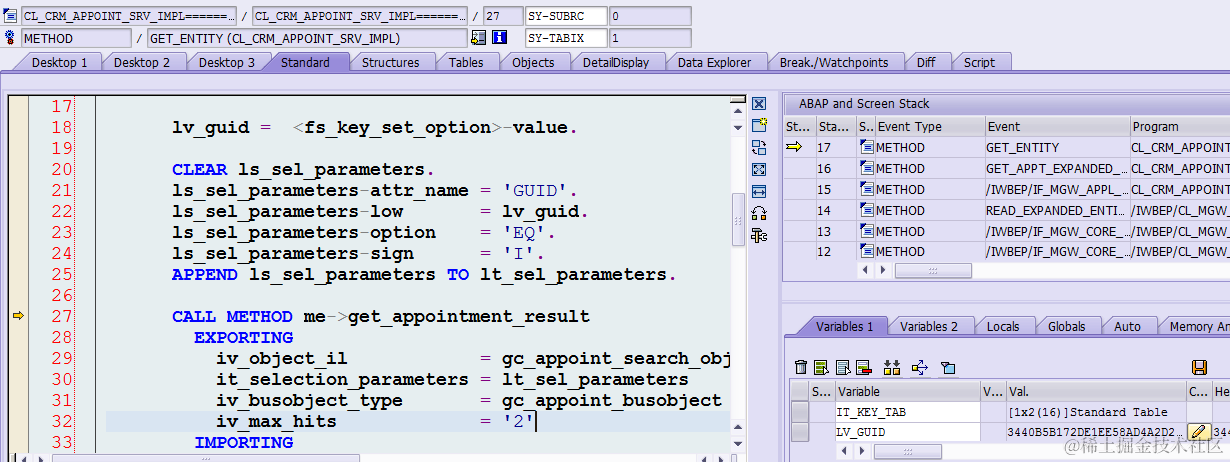This screenshot has height=462, width=1230.
Task: Click the [1x2(16)]Standard Table value cell
Action: (x=1095, y=412)
